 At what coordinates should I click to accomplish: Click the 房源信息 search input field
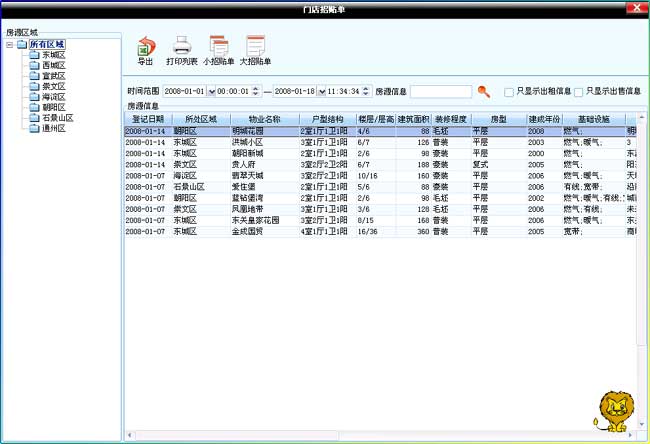click(x=441, y=92)
